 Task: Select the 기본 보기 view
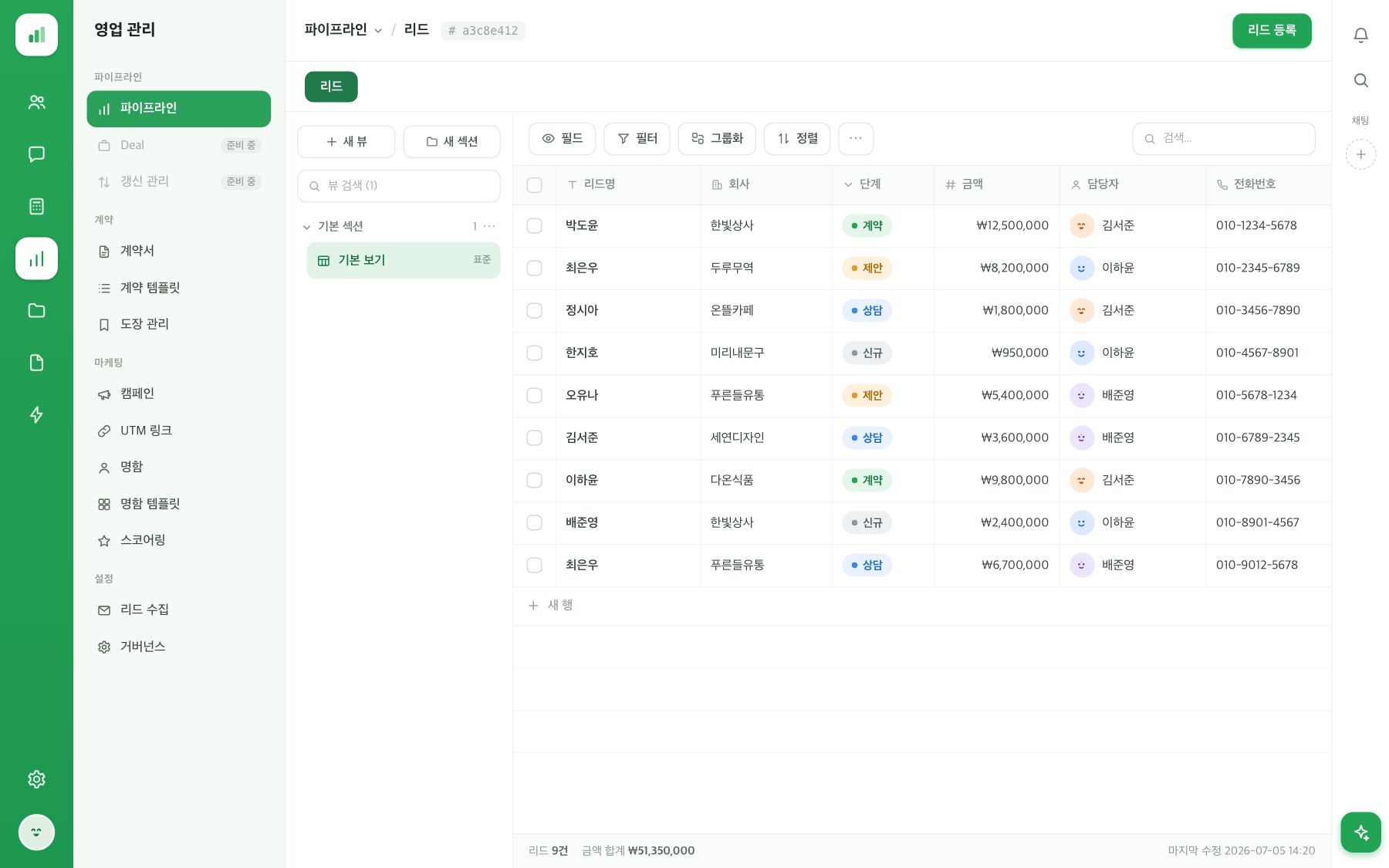[403, 261]
